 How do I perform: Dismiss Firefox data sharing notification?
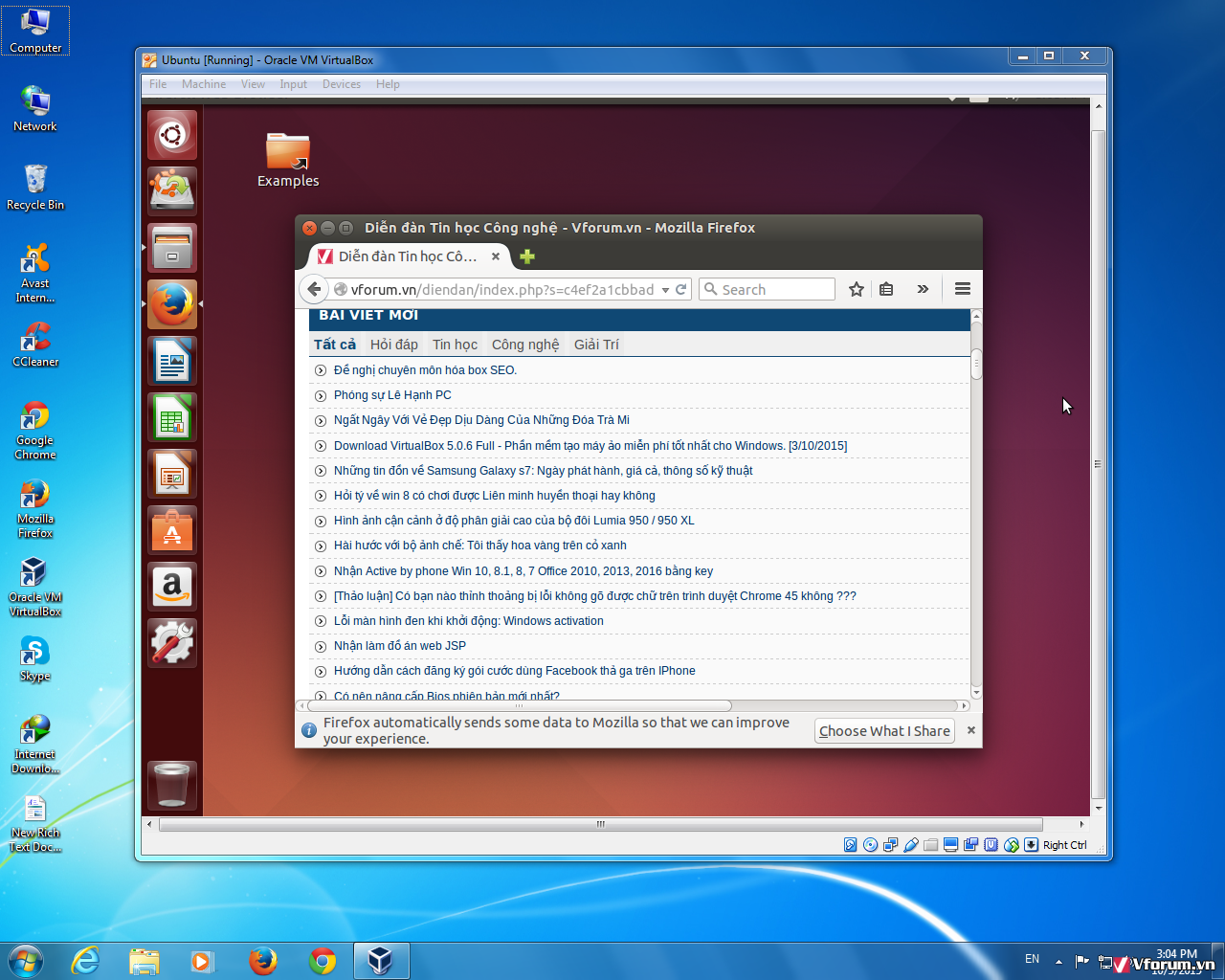(971, 730)
